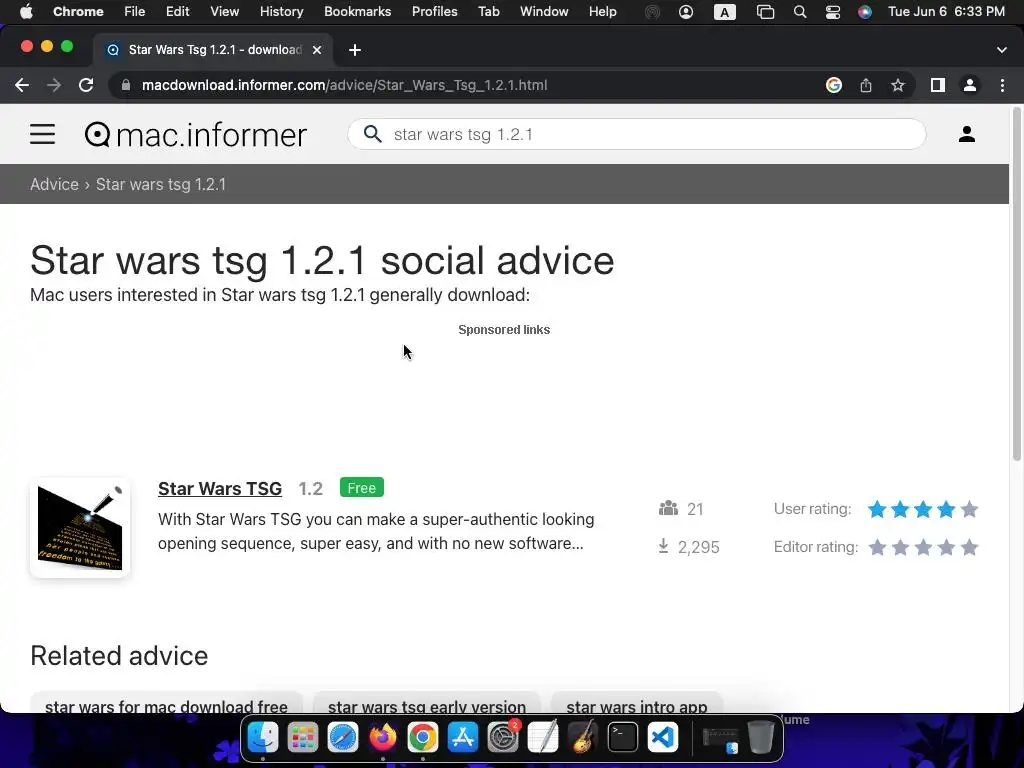Click the Advice breadcrumb link

(54, 184)
